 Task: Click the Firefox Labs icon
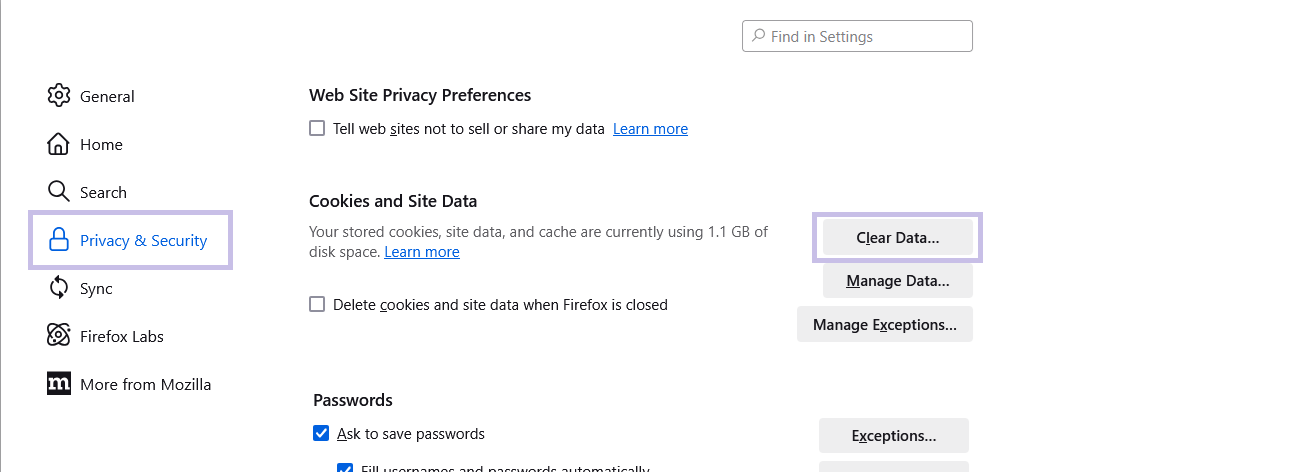59,336
